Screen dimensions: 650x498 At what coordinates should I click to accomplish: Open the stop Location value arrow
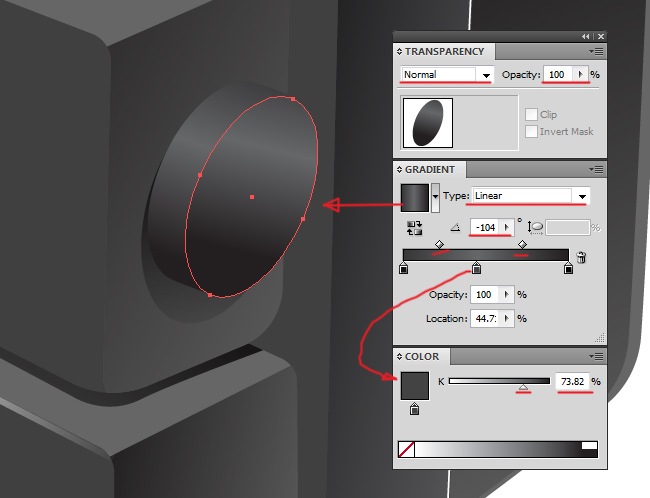coord(507,318)
